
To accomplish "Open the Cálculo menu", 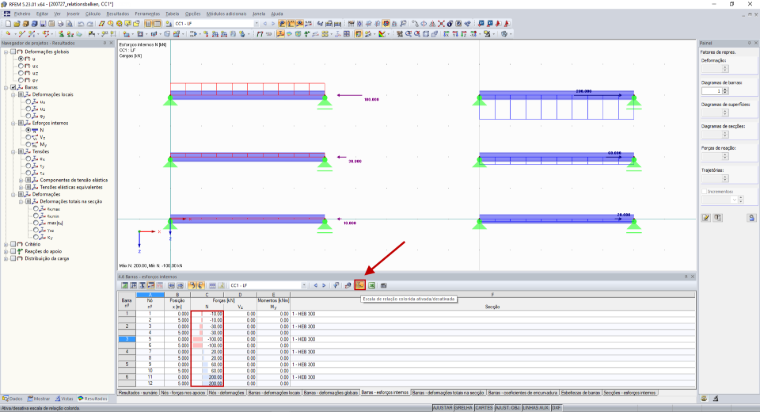I will 93,14.
